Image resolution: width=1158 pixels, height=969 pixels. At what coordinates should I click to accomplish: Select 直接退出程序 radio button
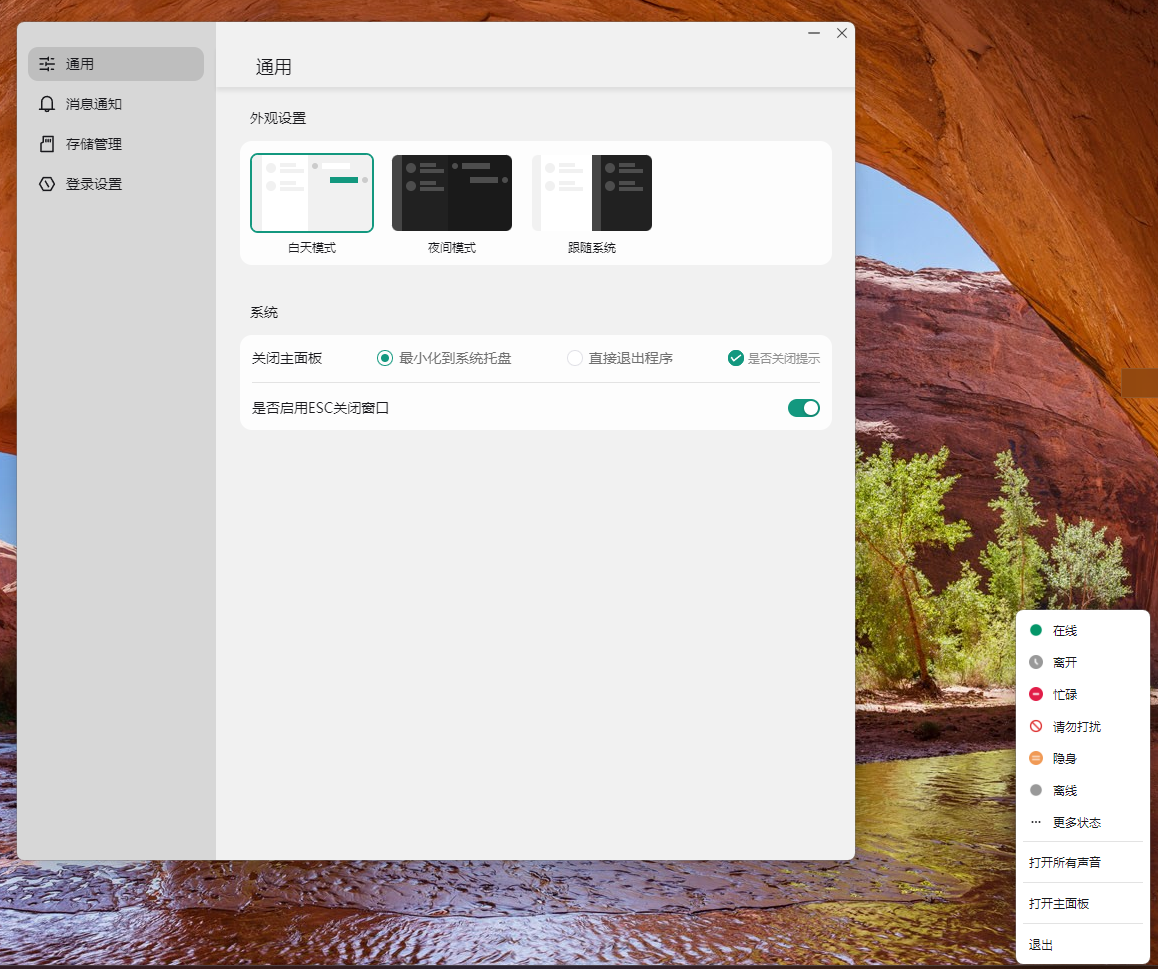(575, 358)
